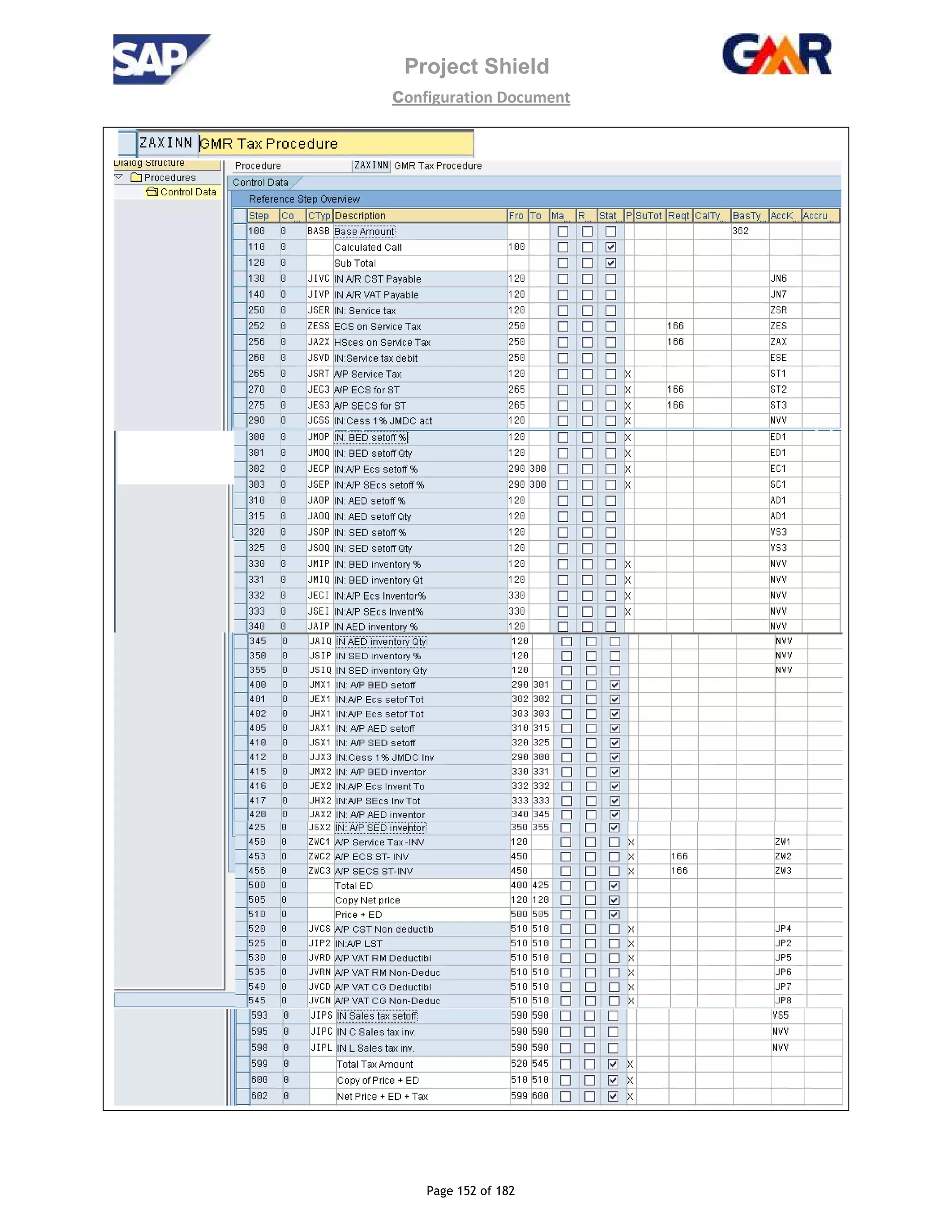Click the ZWC1 condition type cell

[319, 841]
